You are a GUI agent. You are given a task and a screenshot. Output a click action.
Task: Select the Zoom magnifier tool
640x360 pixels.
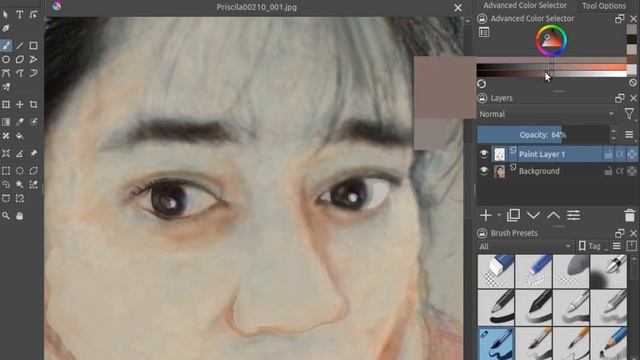[6, 216]
